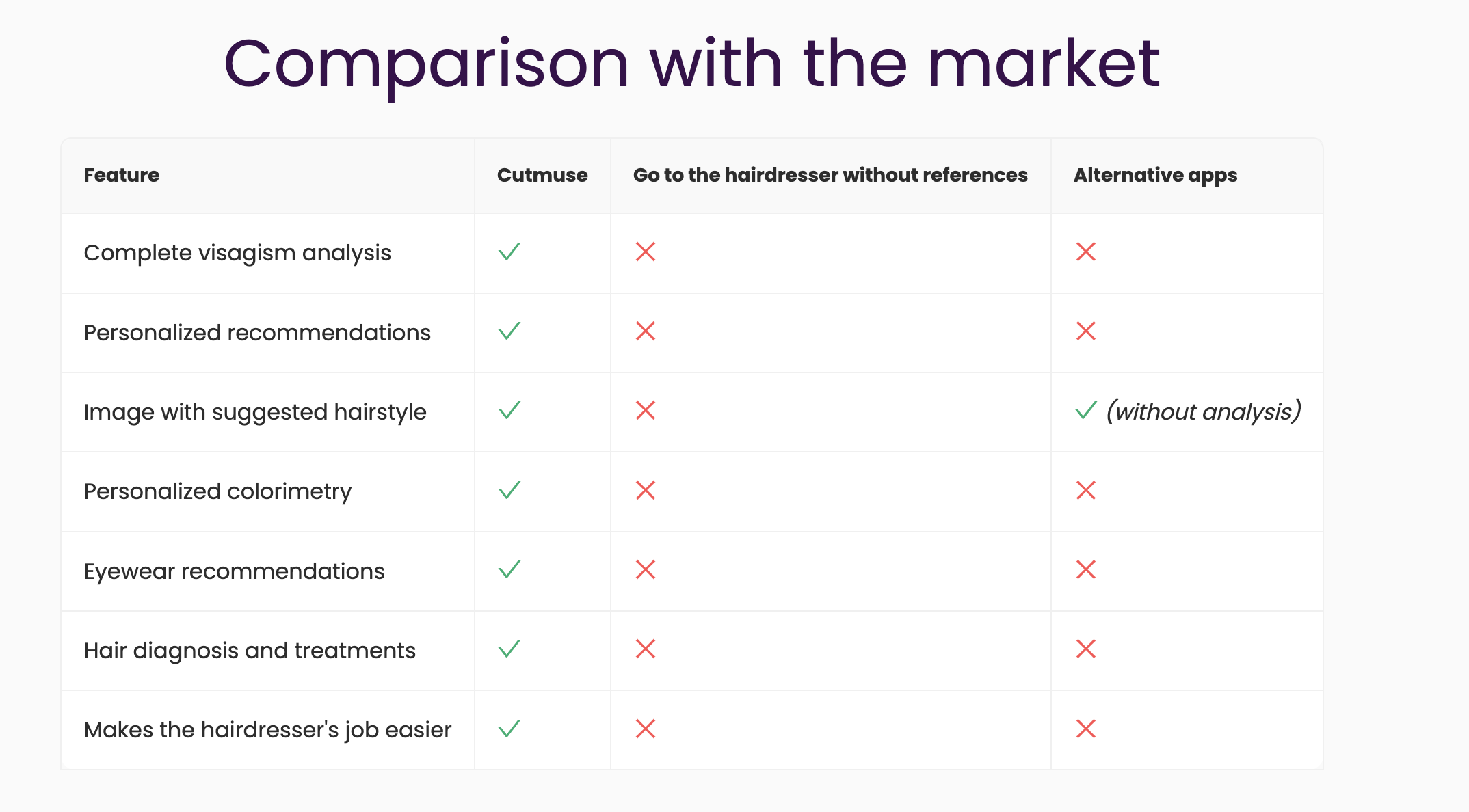Click the 'Alternative apps' column header

(x=1155, y=176)
